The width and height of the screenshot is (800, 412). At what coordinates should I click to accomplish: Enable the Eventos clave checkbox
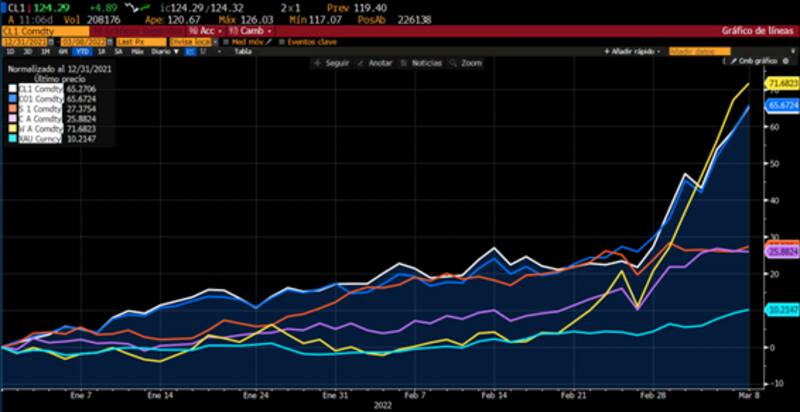(x=282, y=42)
